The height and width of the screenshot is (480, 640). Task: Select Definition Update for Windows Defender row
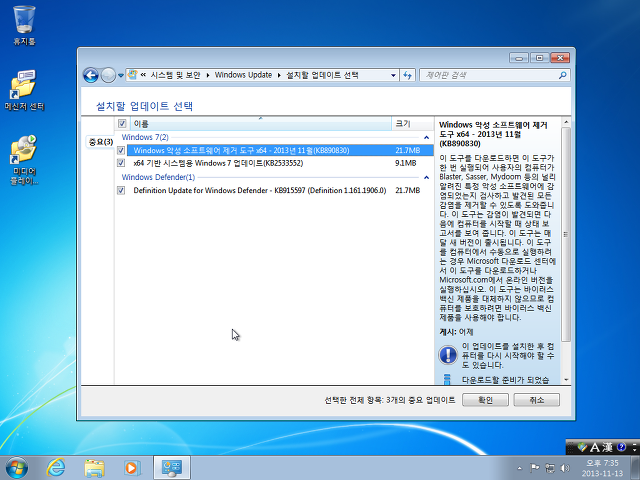tap(260, 191)
